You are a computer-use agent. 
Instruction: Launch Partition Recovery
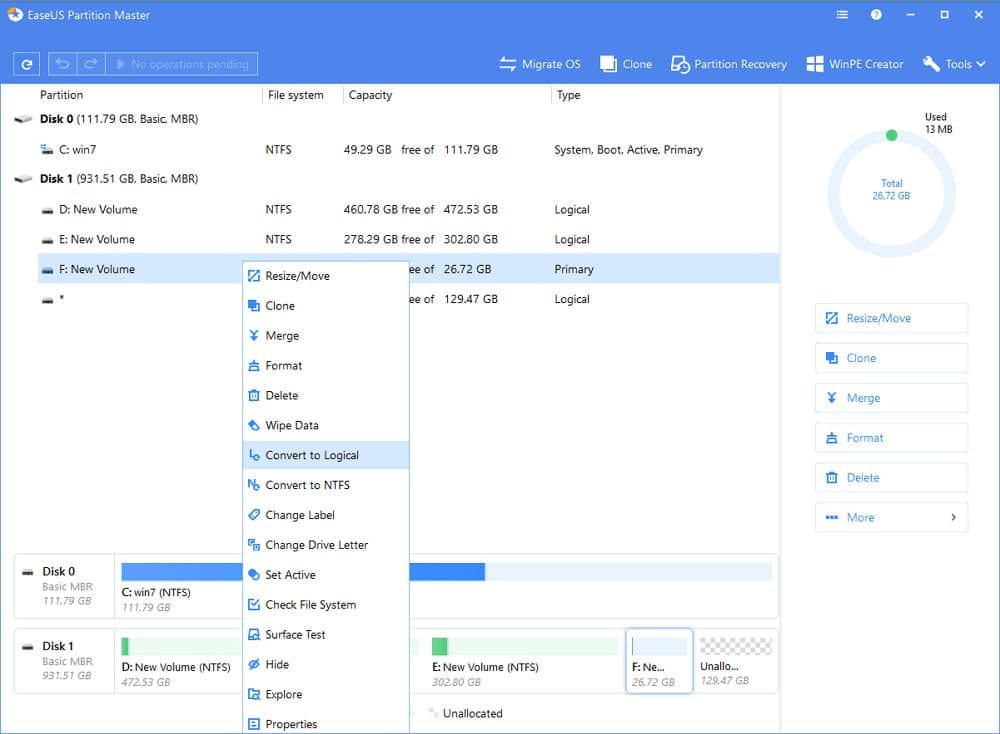pos(731,64)
